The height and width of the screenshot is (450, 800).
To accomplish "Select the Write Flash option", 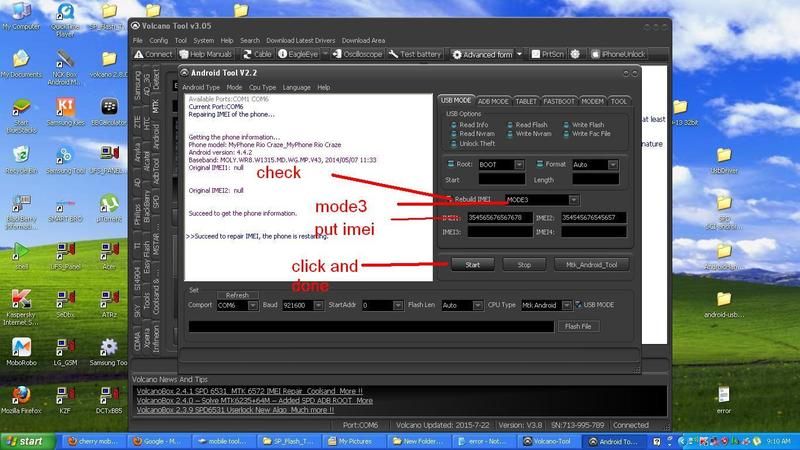I will pos(584,124).
